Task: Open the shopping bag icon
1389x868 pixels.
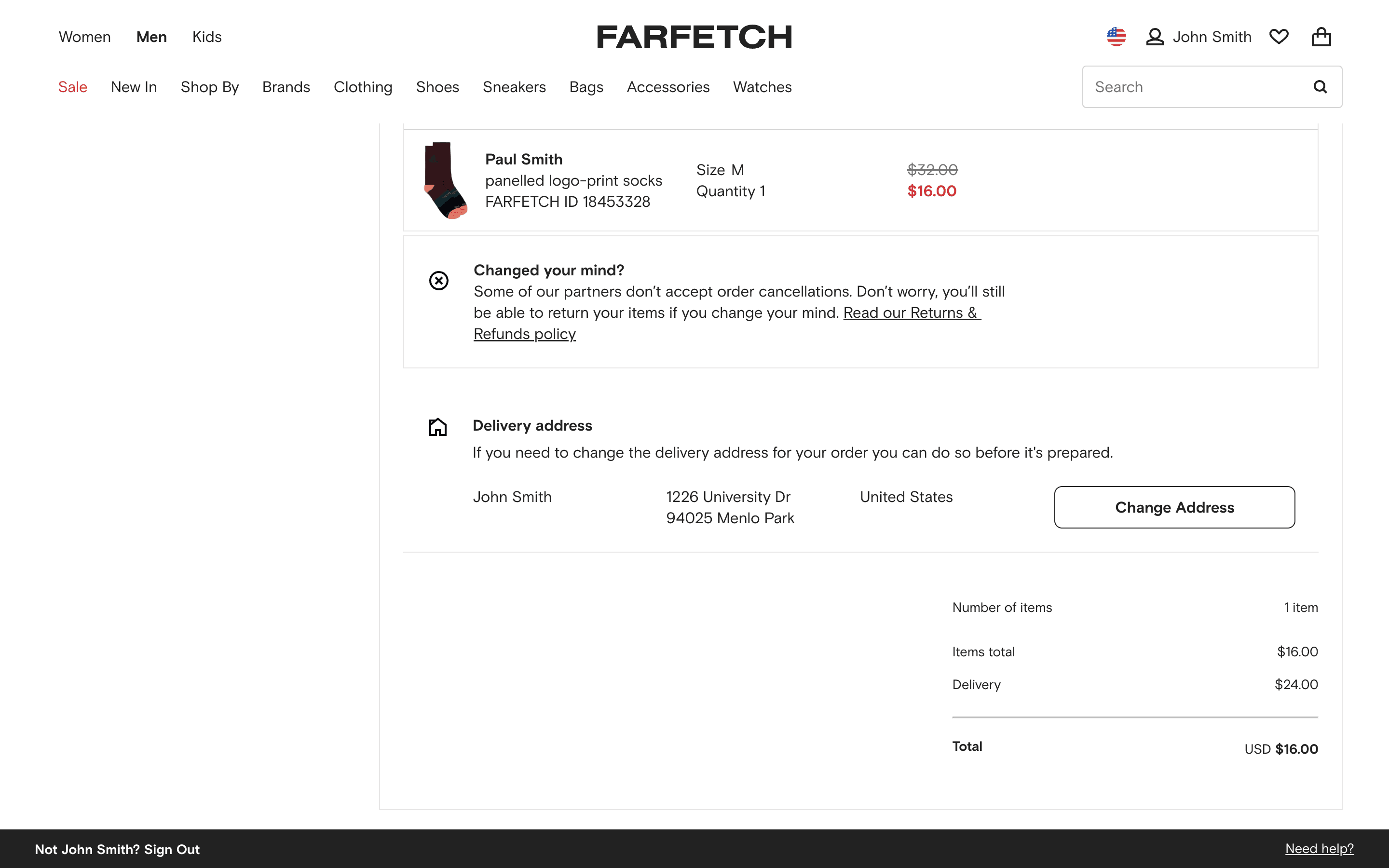Action: click(x=1321, y=36)
